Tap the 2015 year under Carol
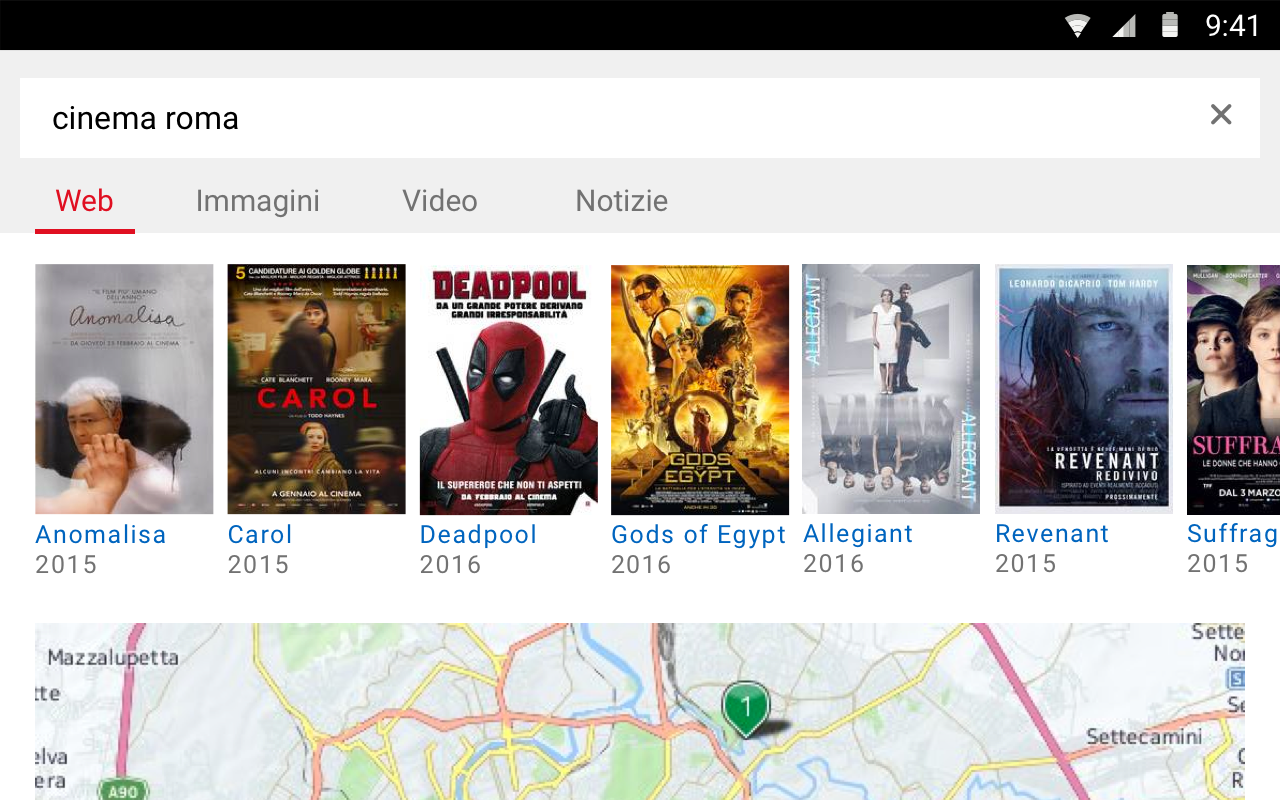 point(258,565)
